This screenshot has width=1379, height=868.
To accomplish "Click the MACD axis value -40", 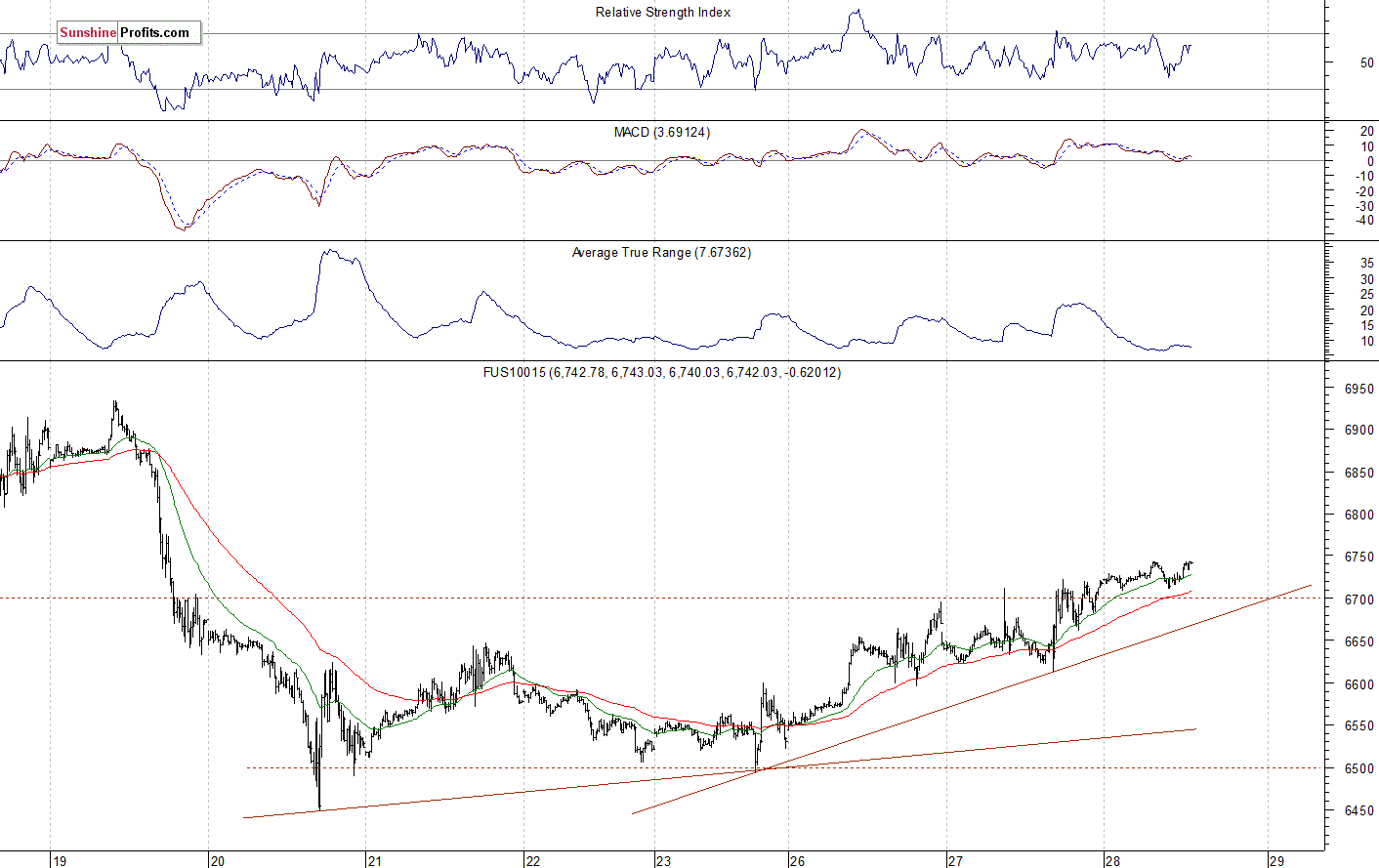I will pos(1364,221).
